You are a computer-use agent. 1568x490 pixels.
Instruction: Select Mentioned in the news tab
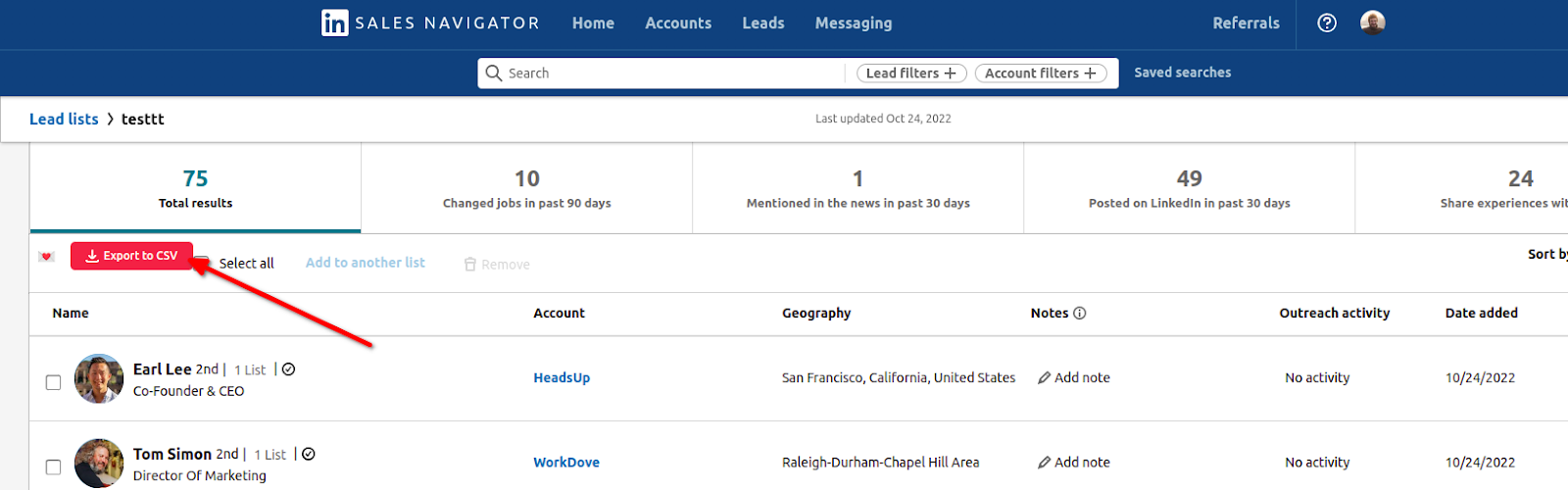858,188
